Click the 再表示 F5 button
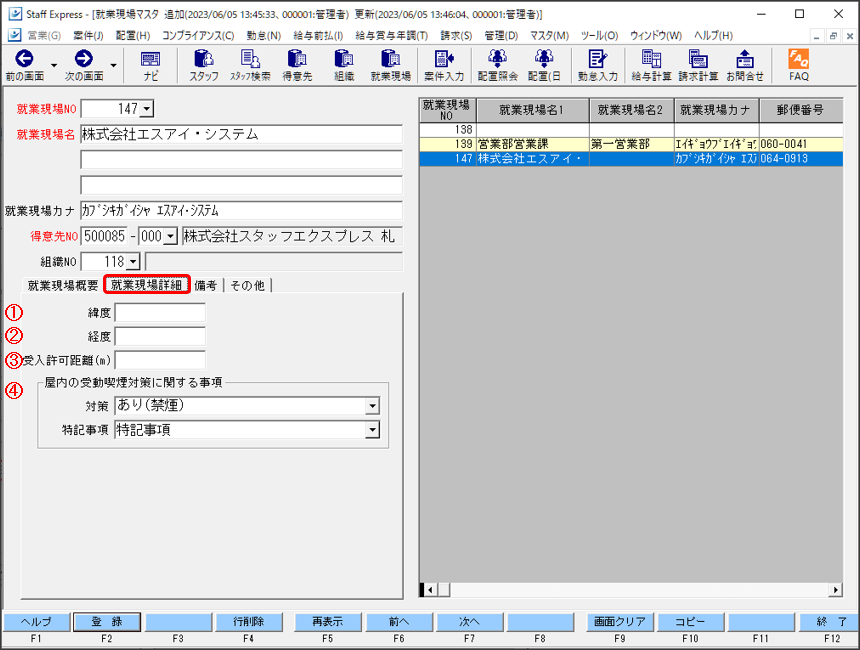This screenshot has height=650, width=860. click(327, 622)
